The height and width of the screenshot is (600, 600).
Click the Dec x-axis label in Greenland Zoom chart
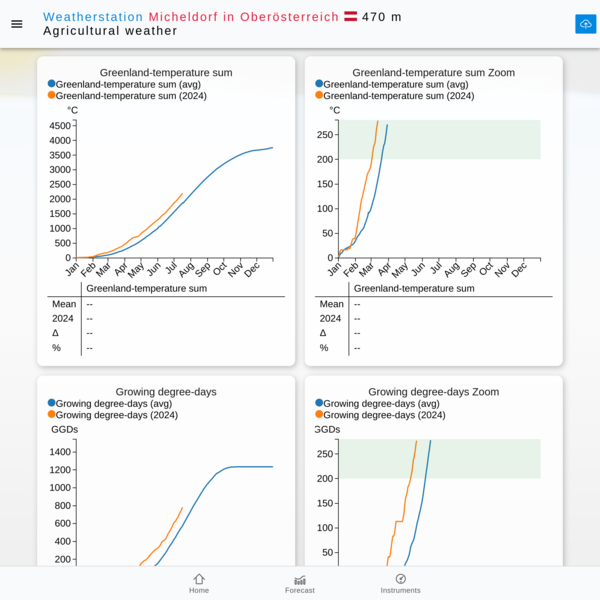click(519, 269)
